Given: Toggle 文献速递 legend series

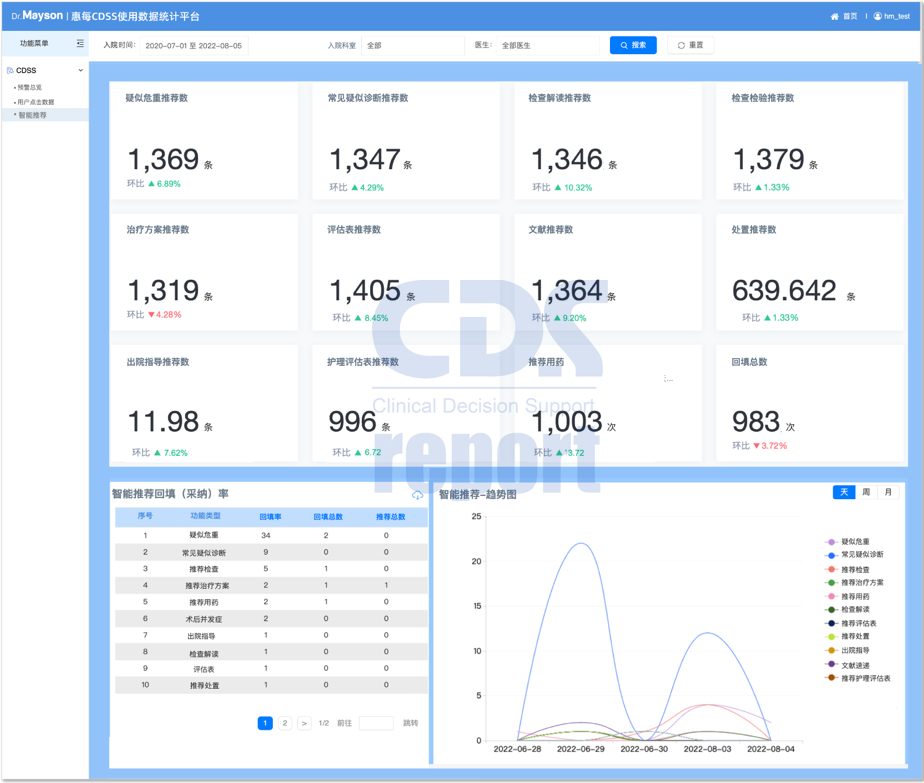Looking at the screenshot, I should coord(847,665).
